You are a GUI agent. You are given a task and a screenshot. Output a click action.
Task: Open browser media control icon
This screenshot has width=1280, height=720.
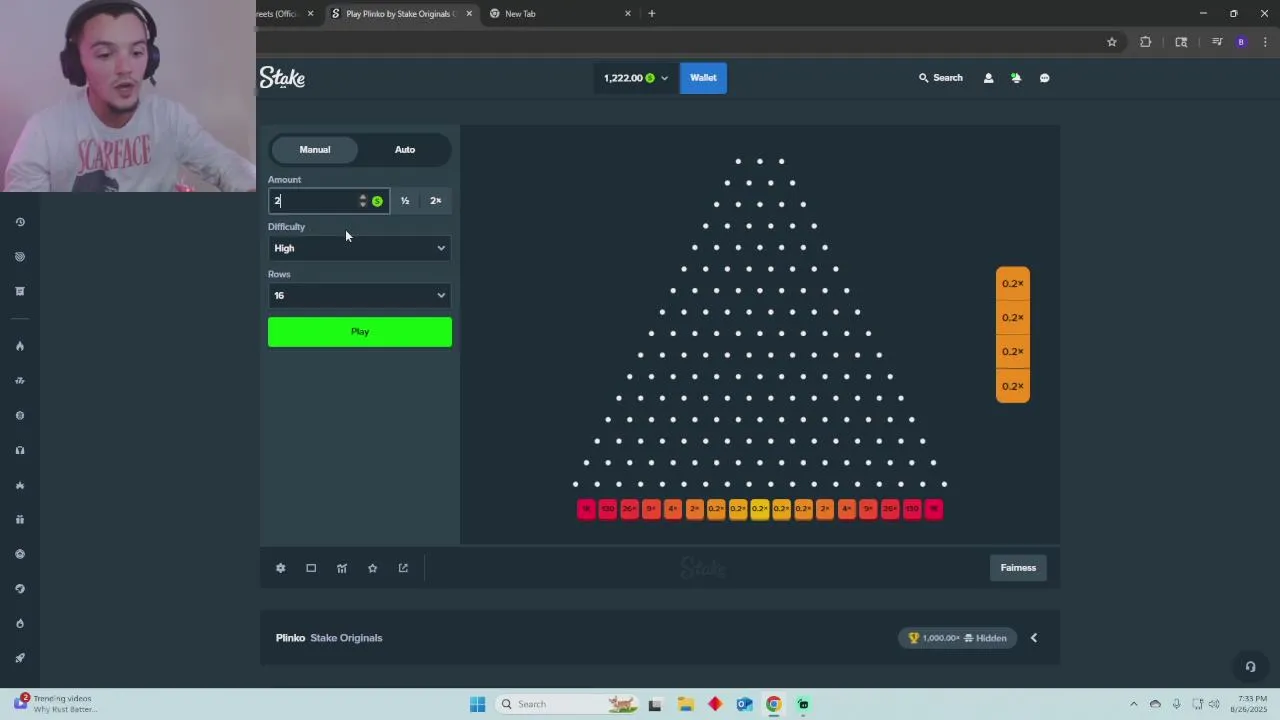pyautogui.click(x=1217, y=42)
